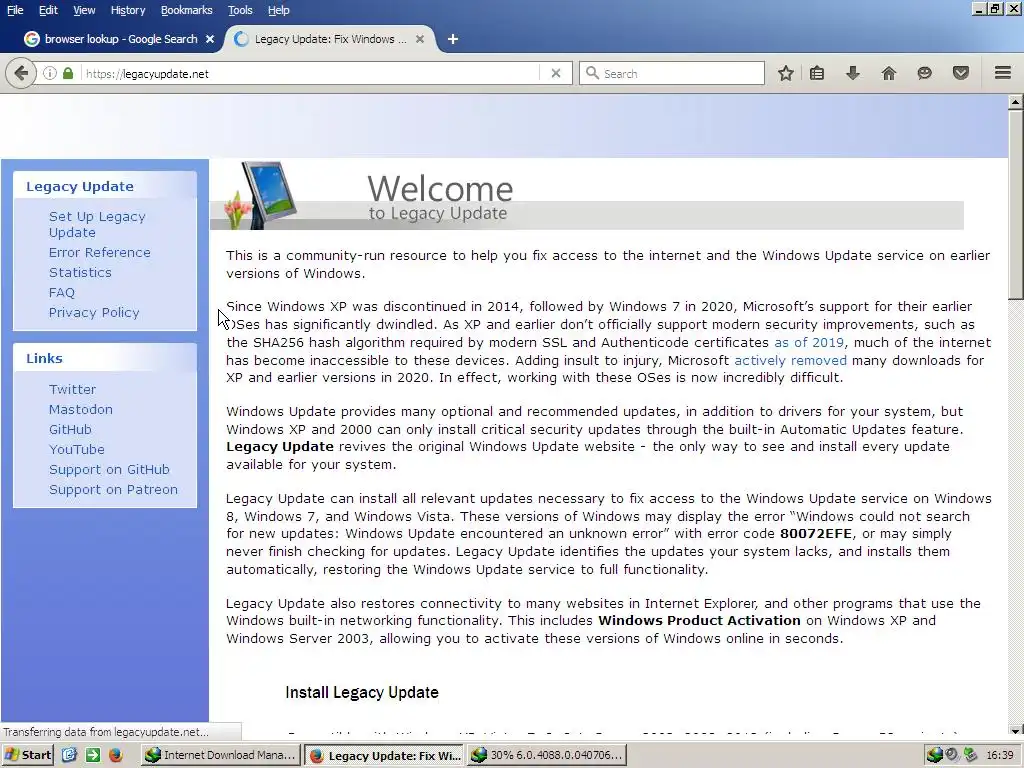Switch to the 30% download taskbar button

pyautogui.click(x=547, y=755)
